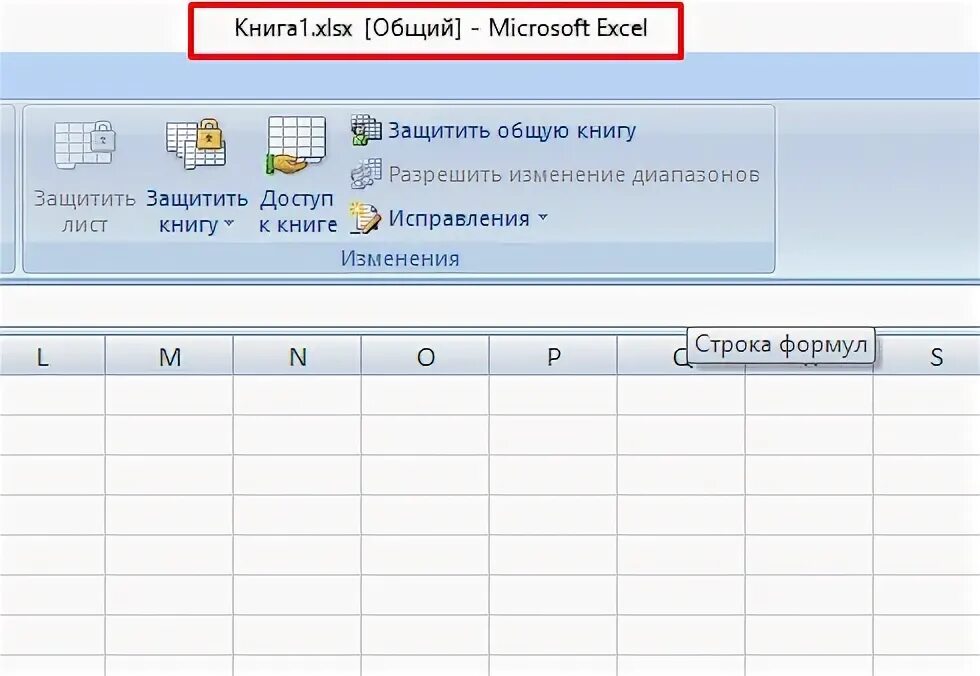Select column M header

pyautogui.click(x=169, y=355)
